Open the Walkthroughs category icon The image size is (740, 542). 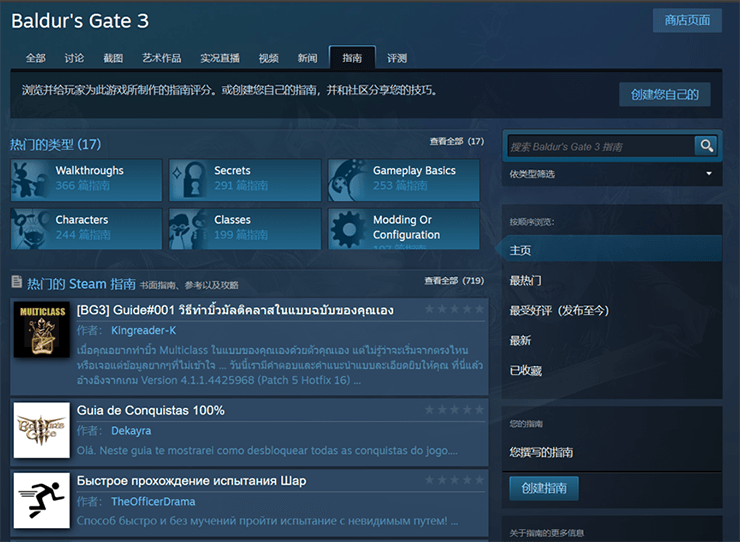pyautogui.click(x=31, y=180)
